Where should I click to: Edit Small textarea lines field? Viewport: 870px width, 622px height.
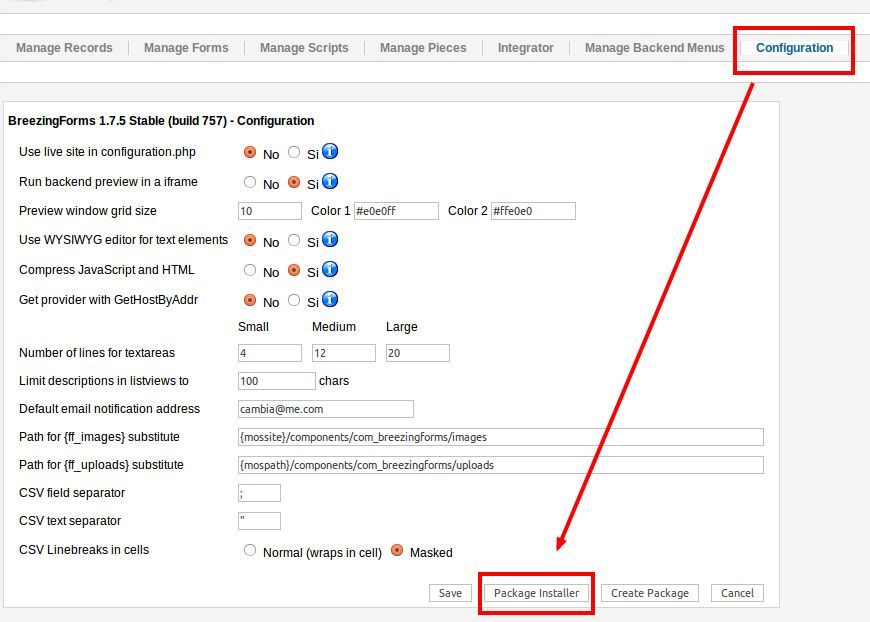[270, 353]
